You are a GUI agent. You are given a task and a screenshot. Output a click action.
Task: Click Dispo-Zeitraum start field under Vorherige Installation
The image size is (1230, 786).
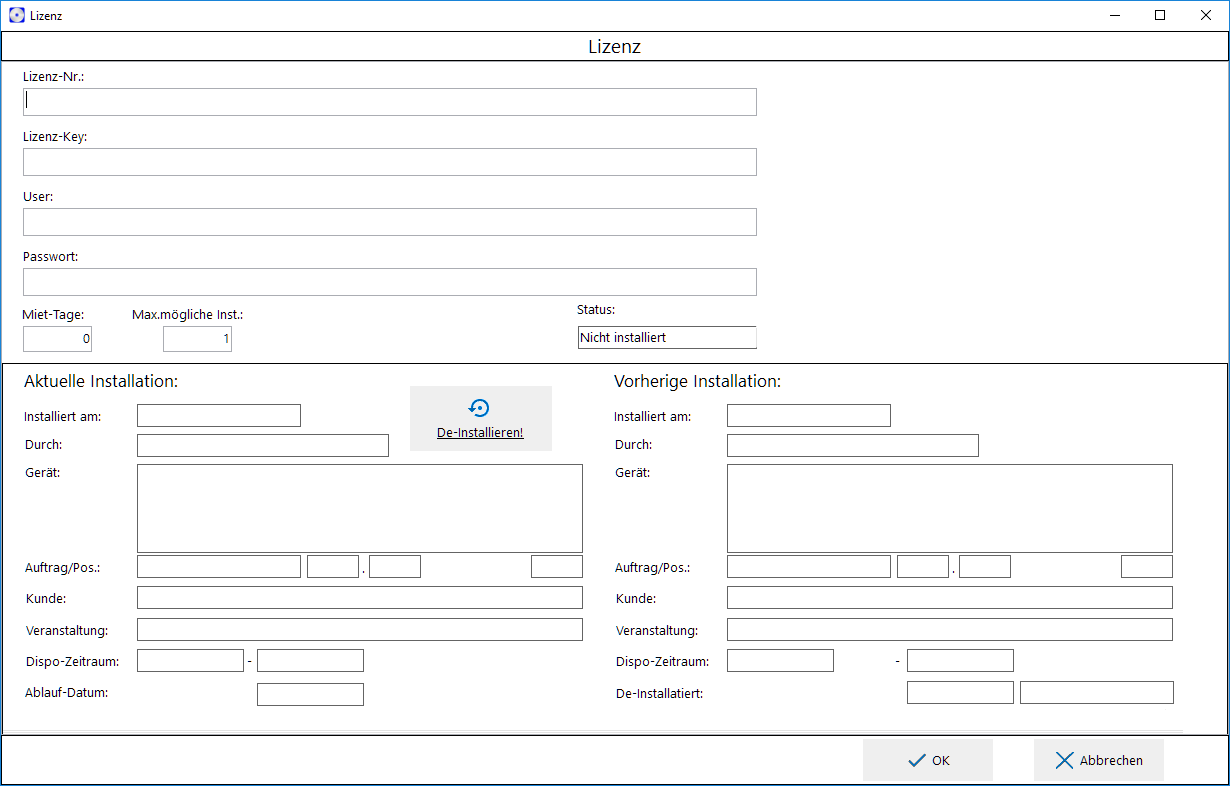pos(780,660)
